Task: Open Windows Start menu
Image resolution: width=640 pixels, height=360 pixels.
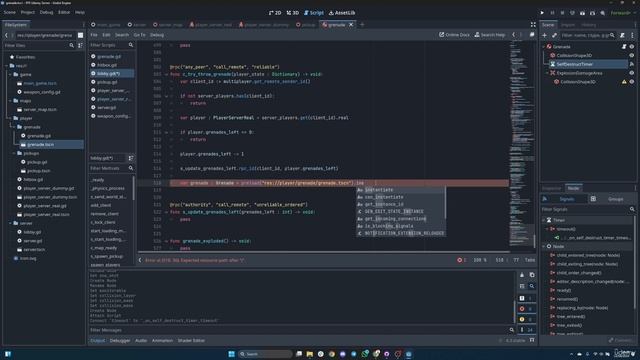Action: click(231, 354)
